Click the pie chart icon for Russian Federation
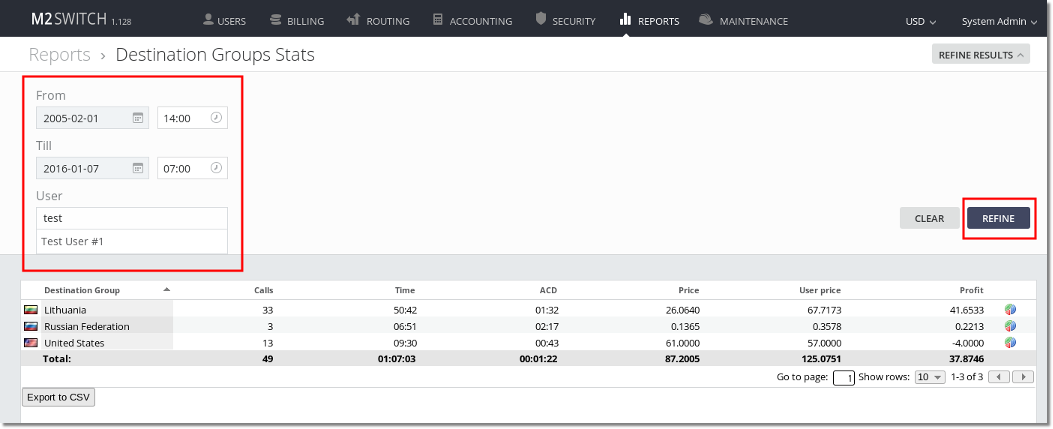Image resolution: width=1053 pixels, height=429 pixels. click(1011, 326)
